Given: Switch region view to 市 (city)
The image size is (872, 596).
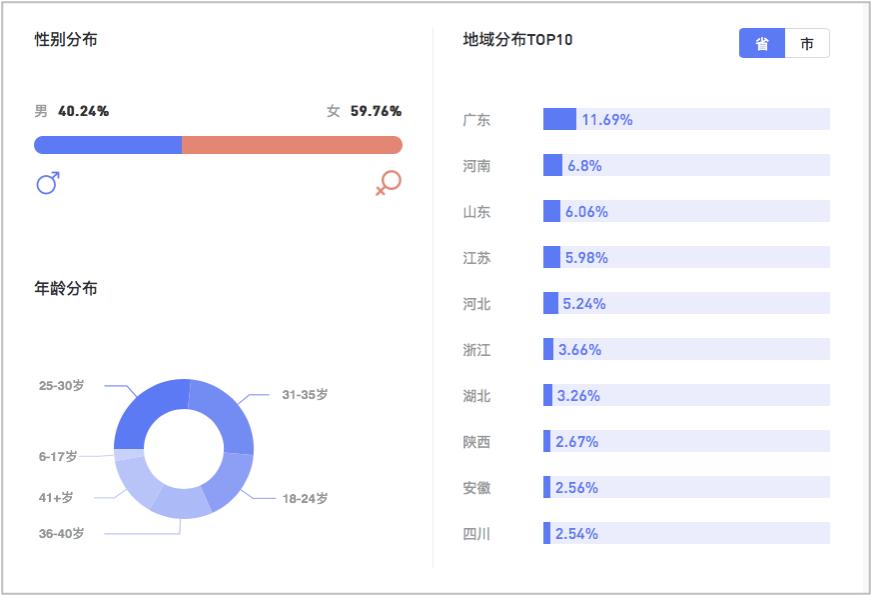Looking at the screenshot, I should point(807,44).
